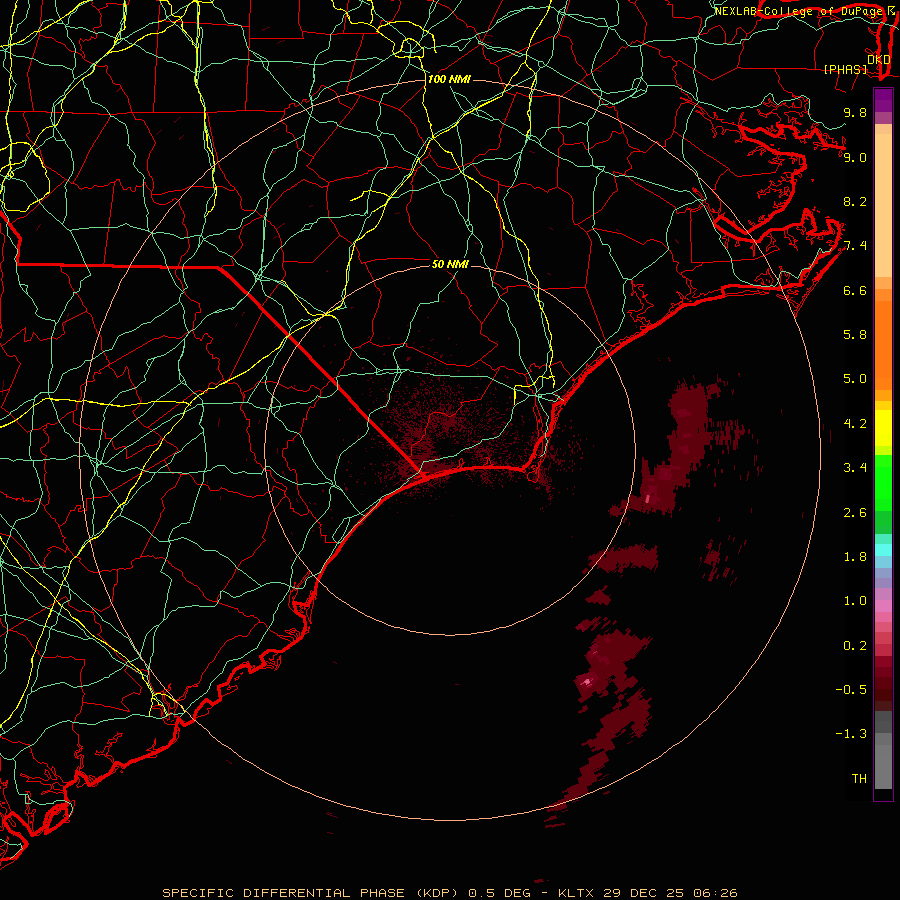
Task: Select the 9.0 scale value
Action: (855, 157)
